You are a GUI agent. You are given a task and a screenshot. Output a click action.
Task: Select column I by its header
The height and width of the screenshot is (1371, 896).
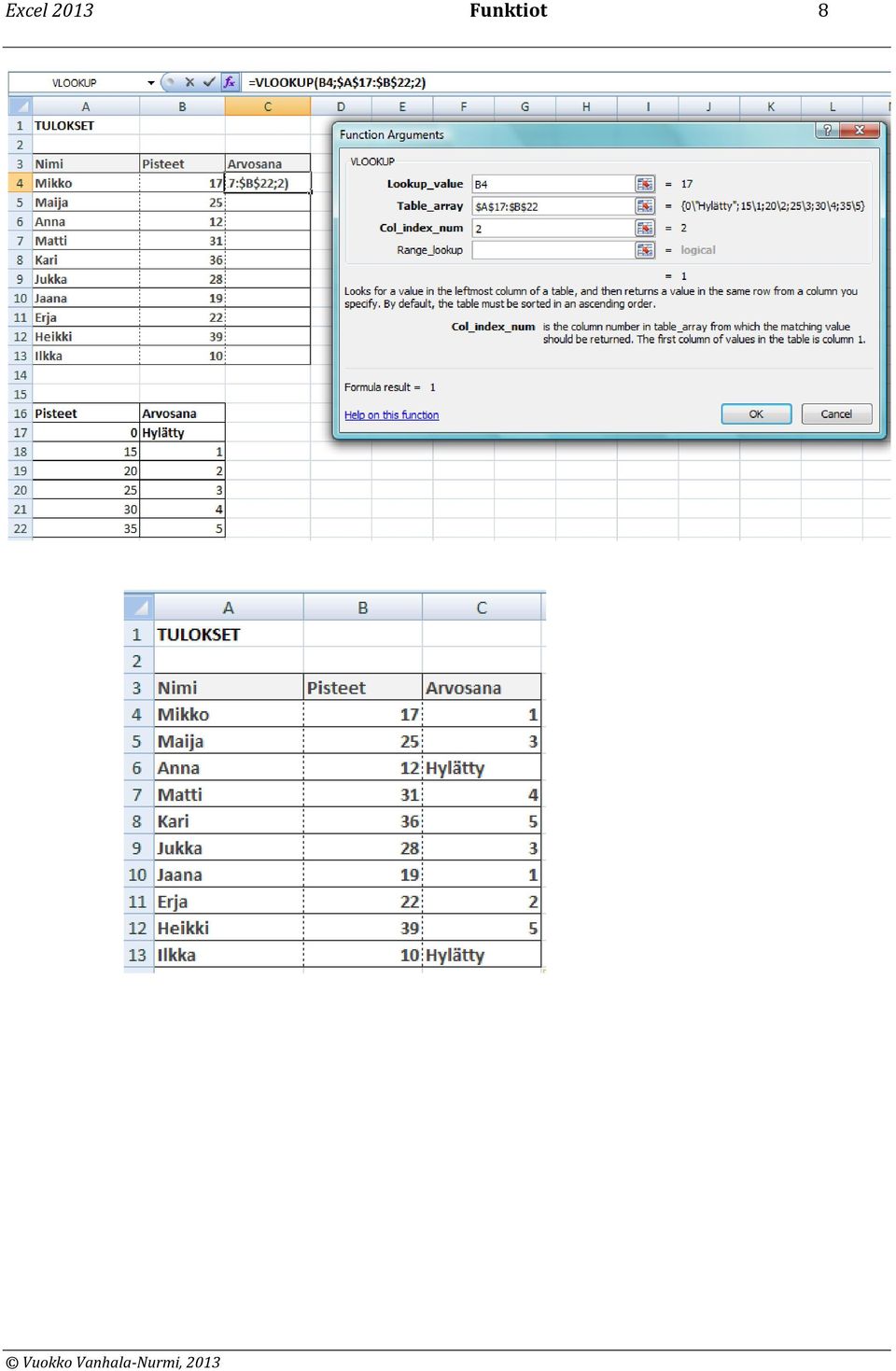coord(648,106)
